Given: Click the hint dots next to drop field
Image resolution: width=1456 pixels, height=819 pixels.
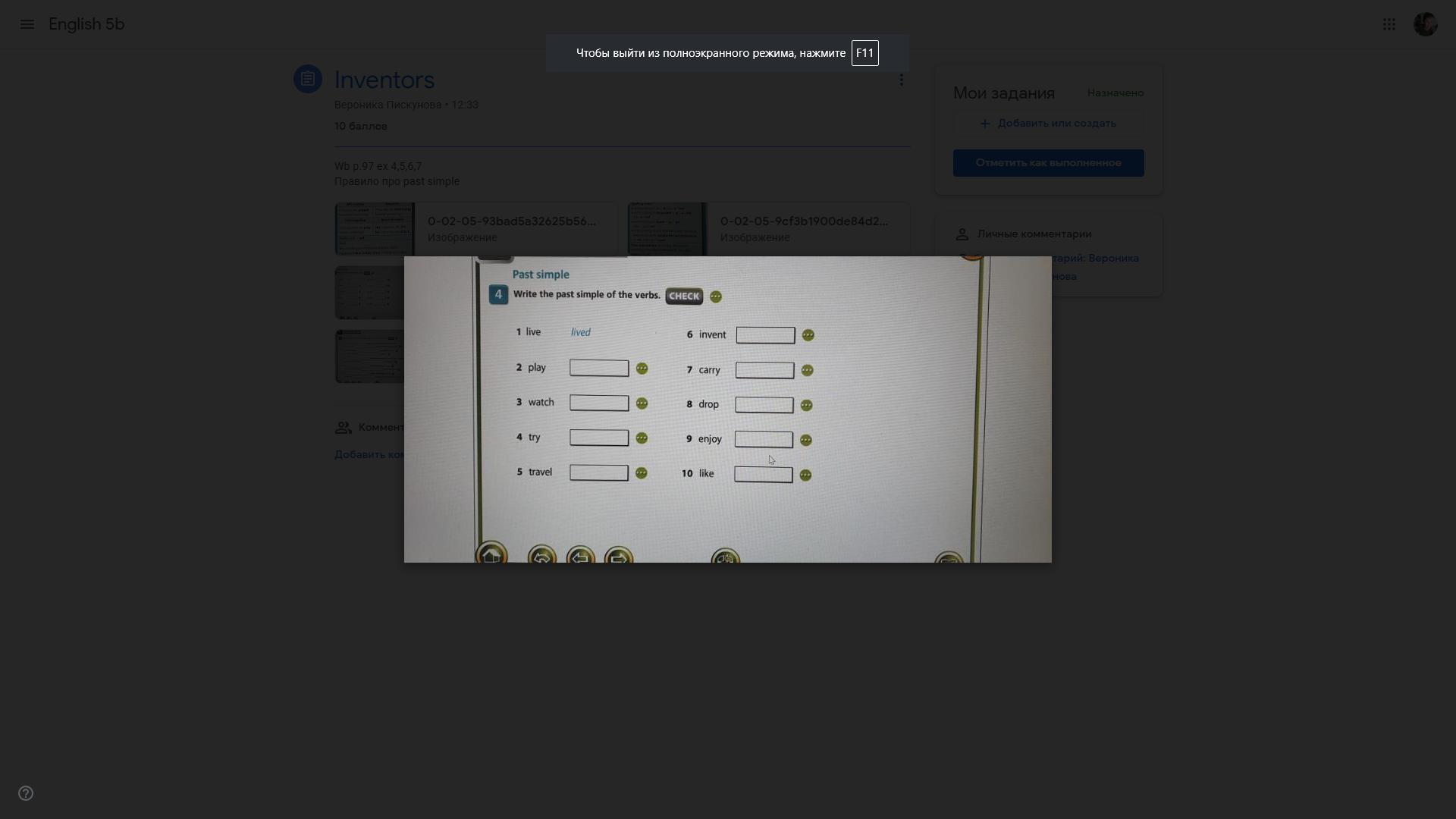Looking at the screenshot, I should click(807, 406).
